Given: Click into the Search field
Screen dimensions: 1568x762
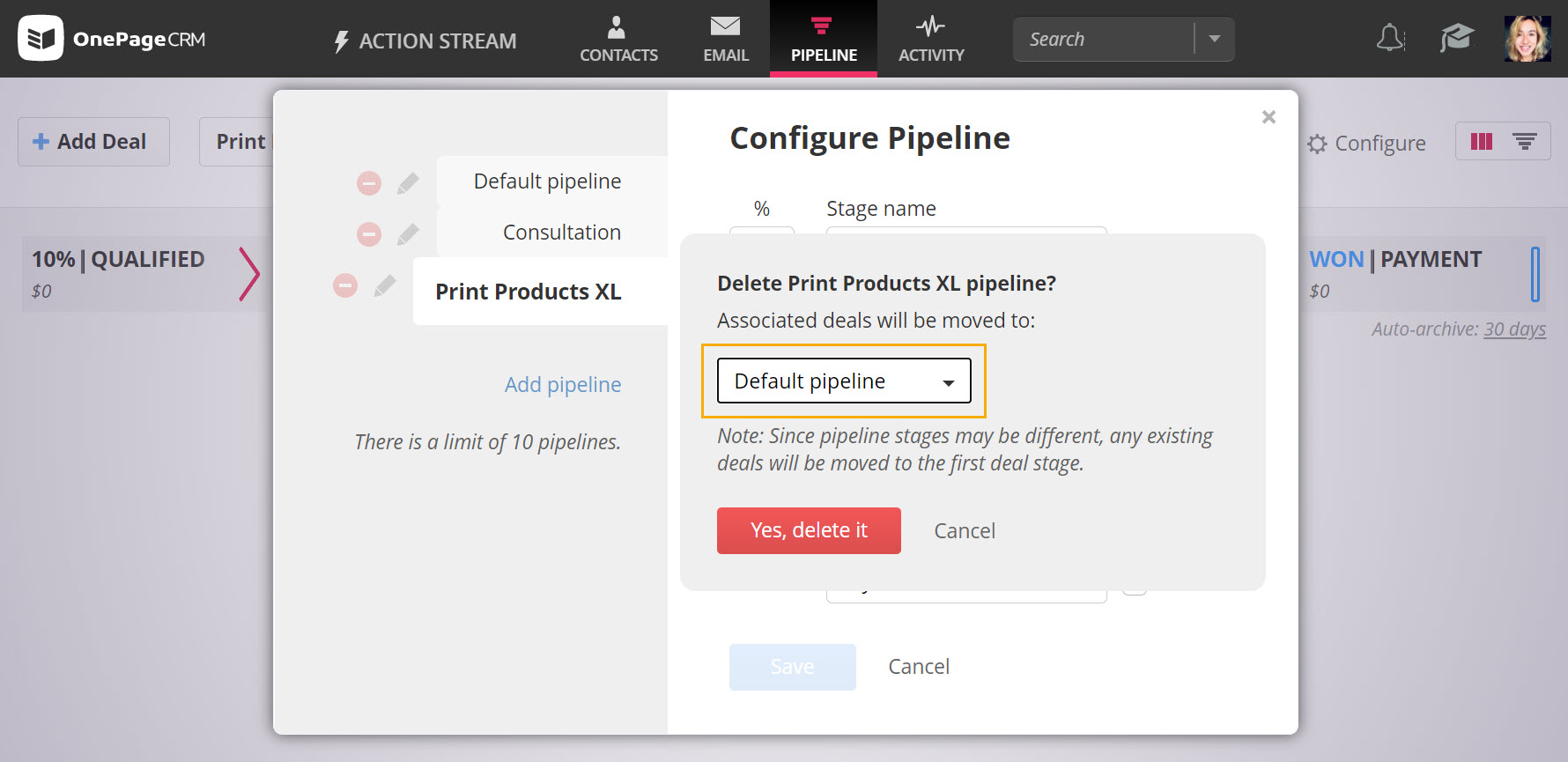Looking at the screenshot, I should click(x=1104, y=40).
